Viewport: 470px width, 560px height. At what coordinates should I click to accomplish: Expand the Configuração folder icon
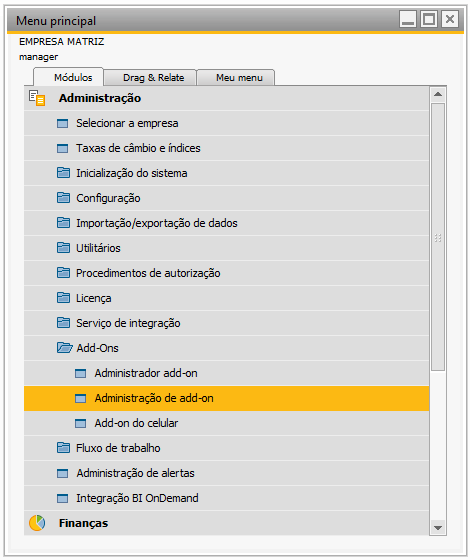[x=63, y=198]
